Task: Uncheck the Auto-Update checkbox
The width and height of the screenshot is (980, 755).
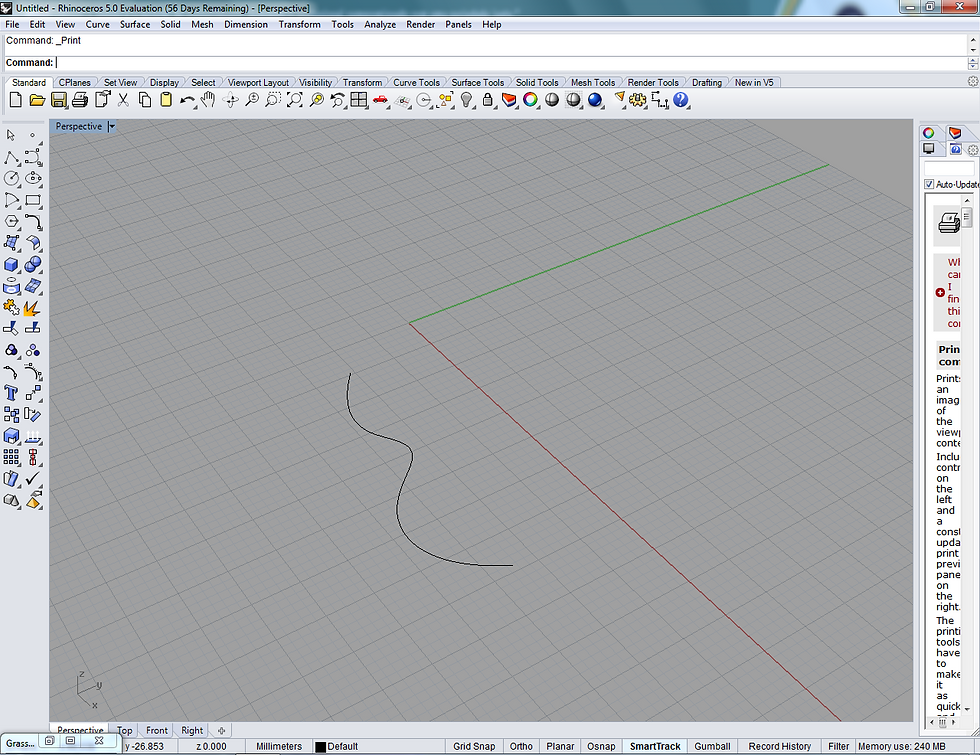Action: 929,184
